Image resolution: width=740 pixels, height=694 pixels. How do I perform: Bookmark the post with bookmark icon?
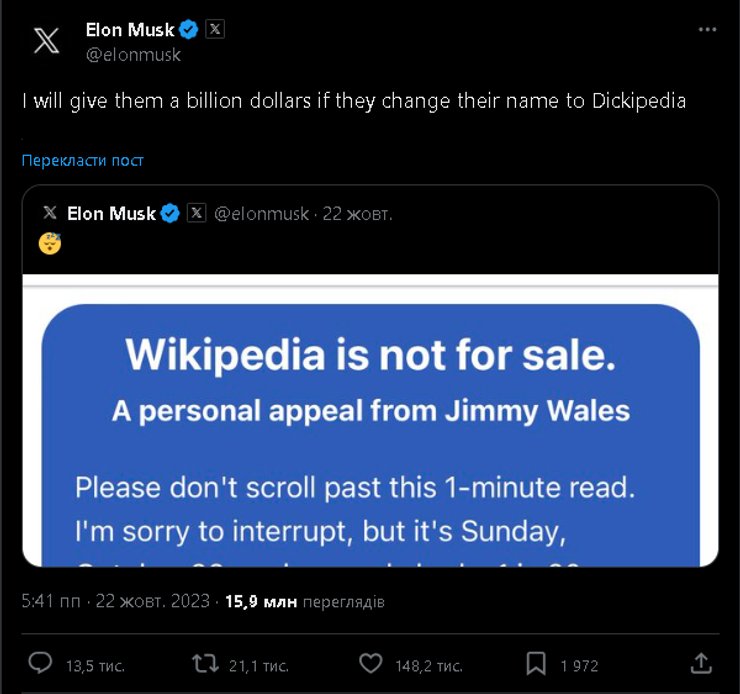pos(537,664)
